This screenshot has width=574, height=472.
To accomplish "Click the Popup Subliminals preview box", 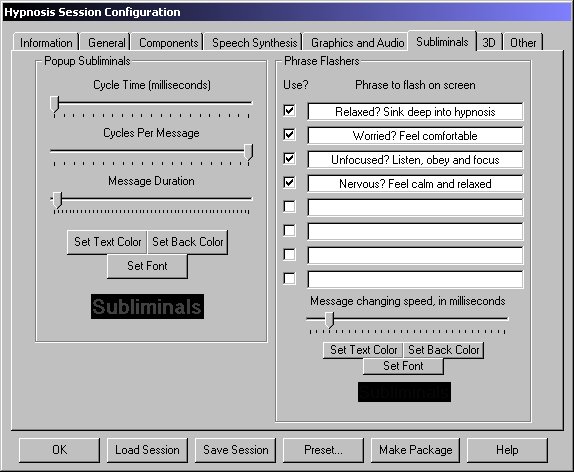I will 147,306.
